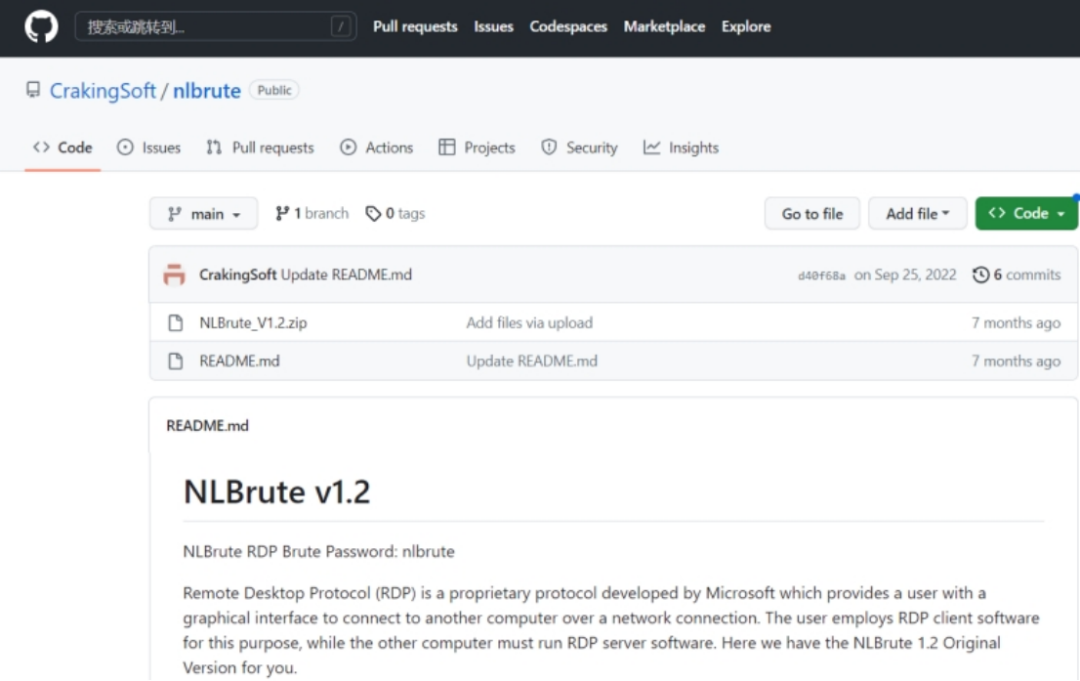Click the CrakingSoft commit author avatar

[x=174, y=274]
